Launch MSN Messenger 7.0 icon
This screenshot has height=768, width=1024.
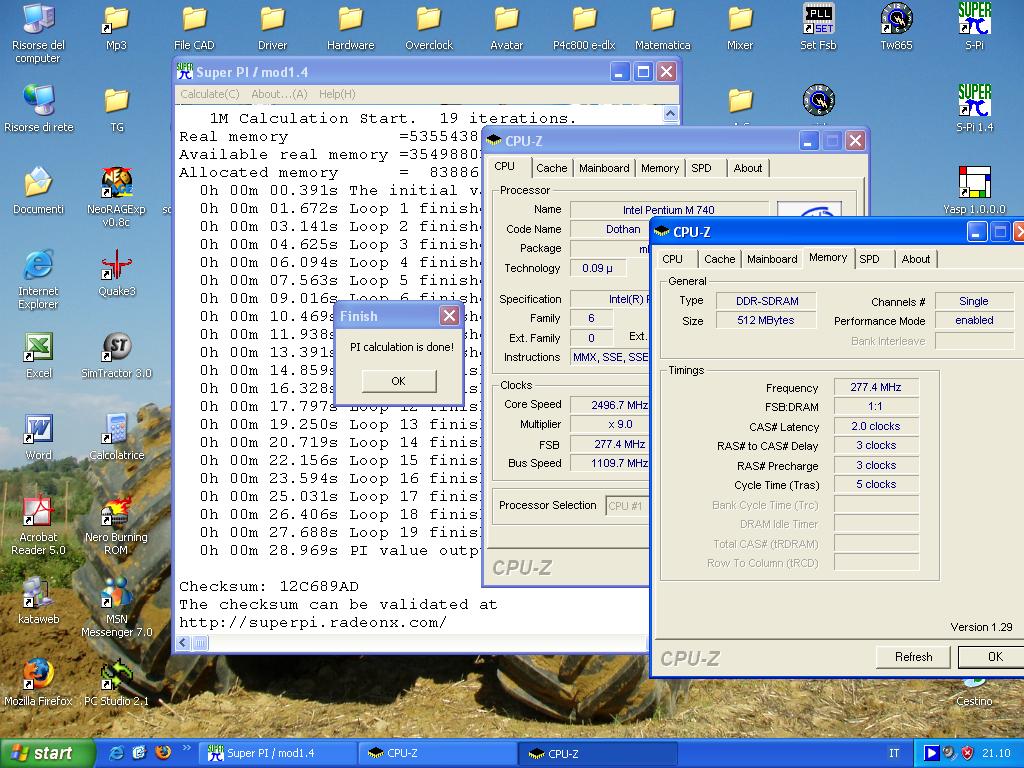(x=116, y=594)
